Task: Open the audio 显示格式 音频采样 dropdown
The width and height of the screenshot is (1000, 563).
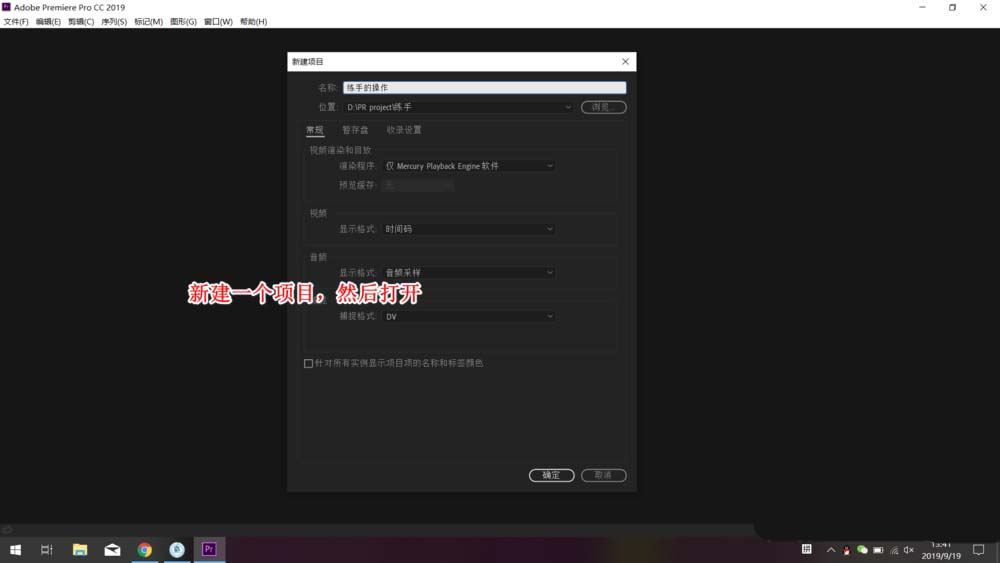Action: (469, 272)
